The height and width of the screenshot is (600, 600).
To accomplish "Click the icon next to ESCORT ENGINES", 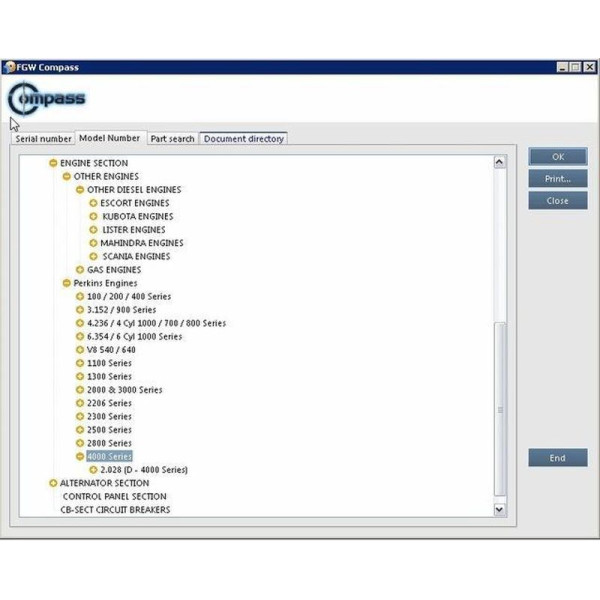I will (x=93, y=203).
